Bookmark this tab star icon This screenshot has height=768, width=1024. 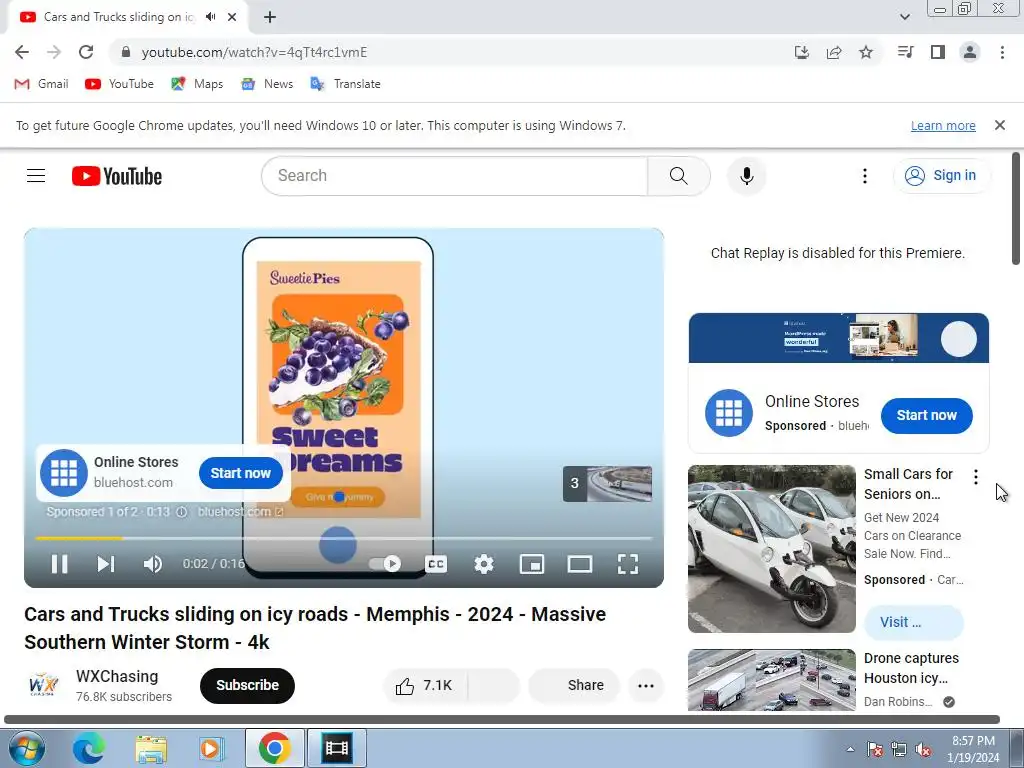[866, 52]
